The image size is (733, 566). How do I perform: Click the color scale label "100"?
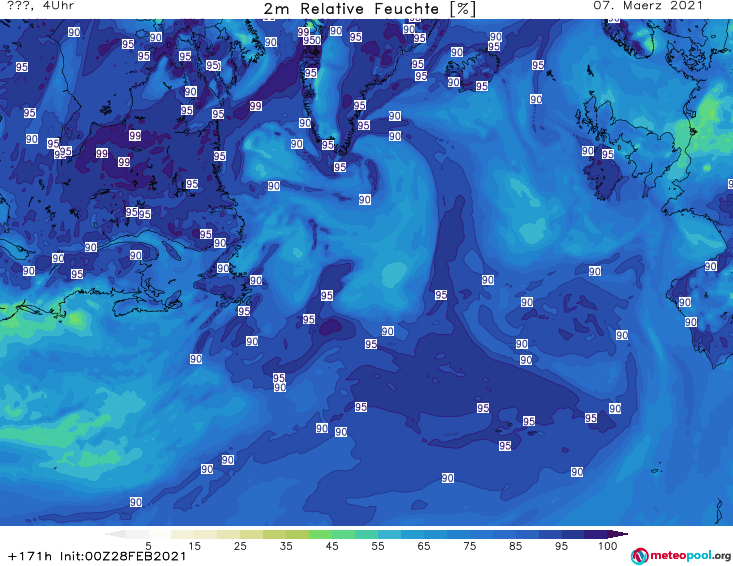click(x=607, y=546)
